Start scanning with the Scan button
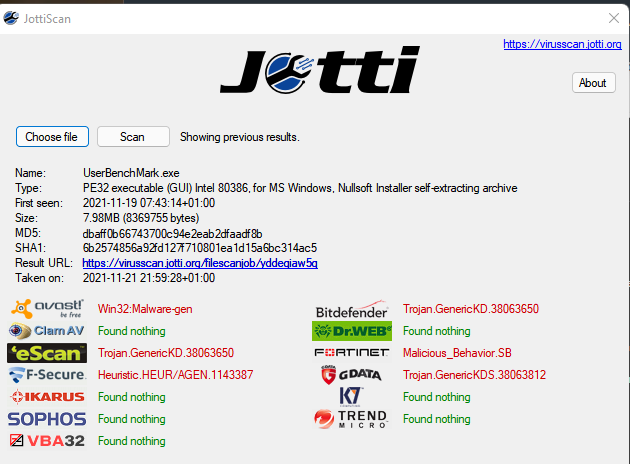The image size is (630, 464). pyautogui.click(x=133, y=137)
